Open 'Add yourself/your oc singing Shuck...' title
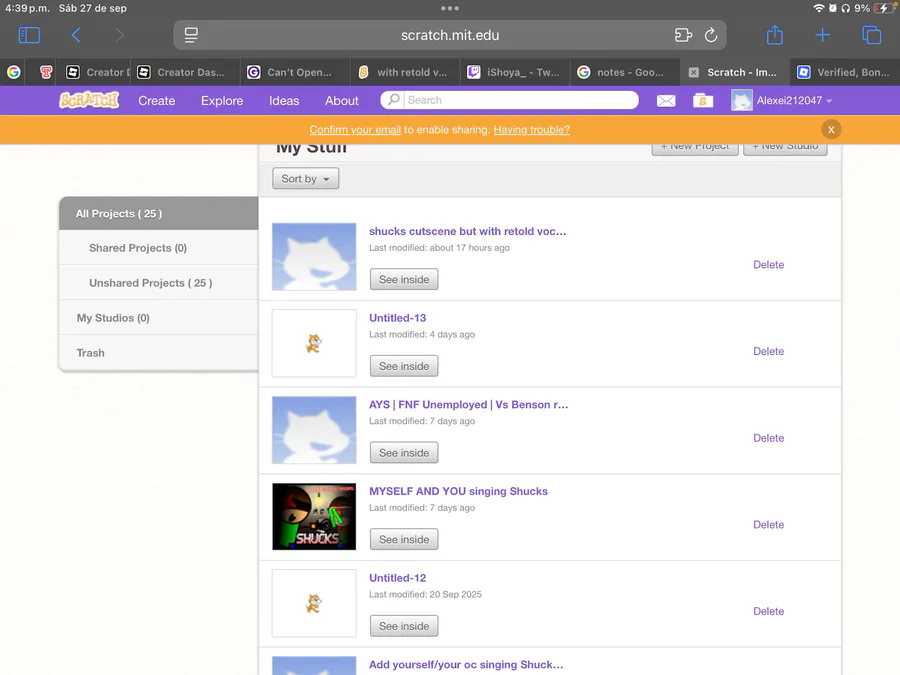Screen dimensions: 900x675 pyautogui.click(x=465, y=665)
